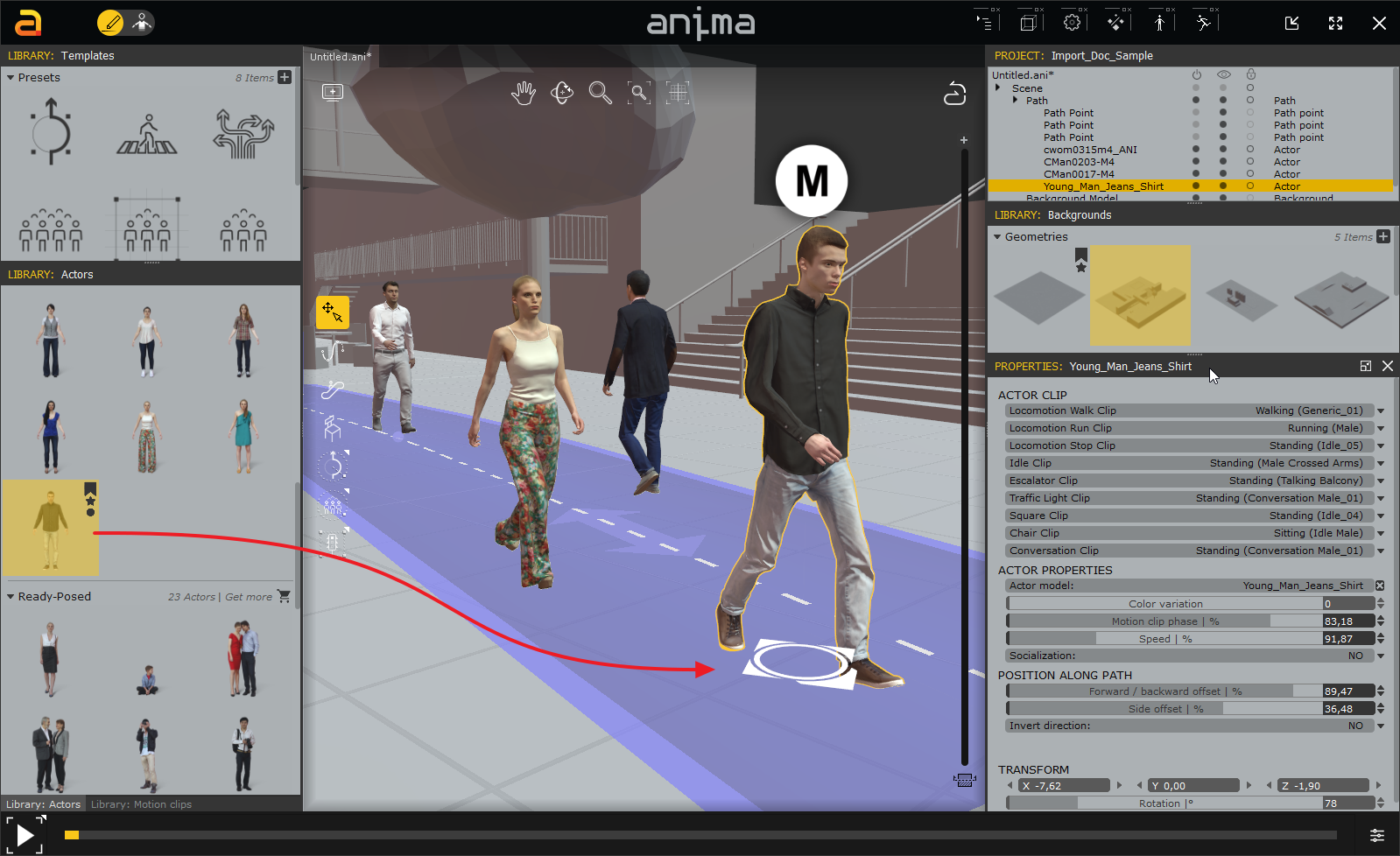Open the settings gear panel

1073,23
